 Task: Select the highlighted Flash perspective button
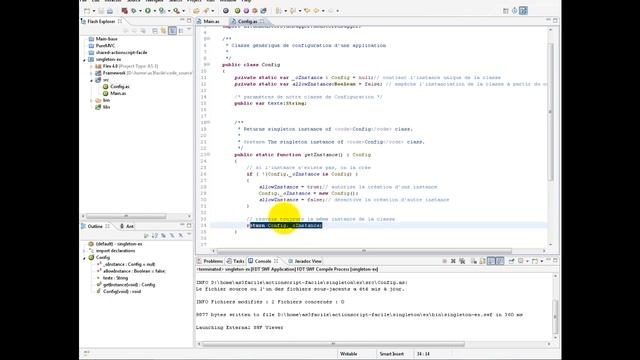click(523, 11)
